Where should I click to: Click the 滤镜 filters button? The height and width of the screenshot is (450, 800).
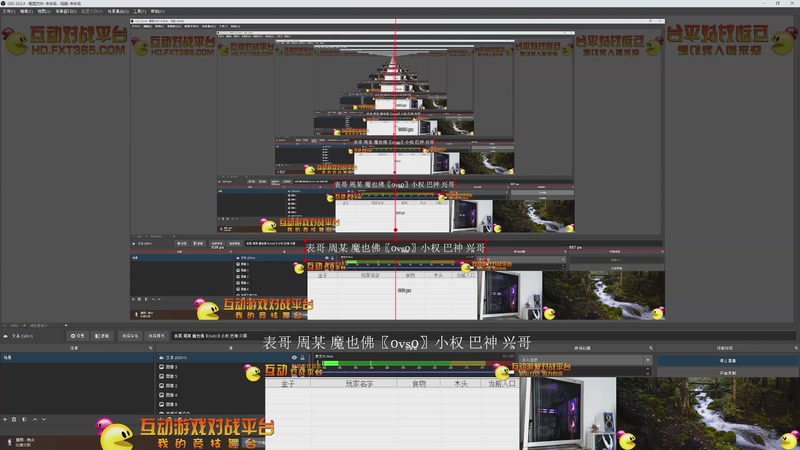pos(102,336)
